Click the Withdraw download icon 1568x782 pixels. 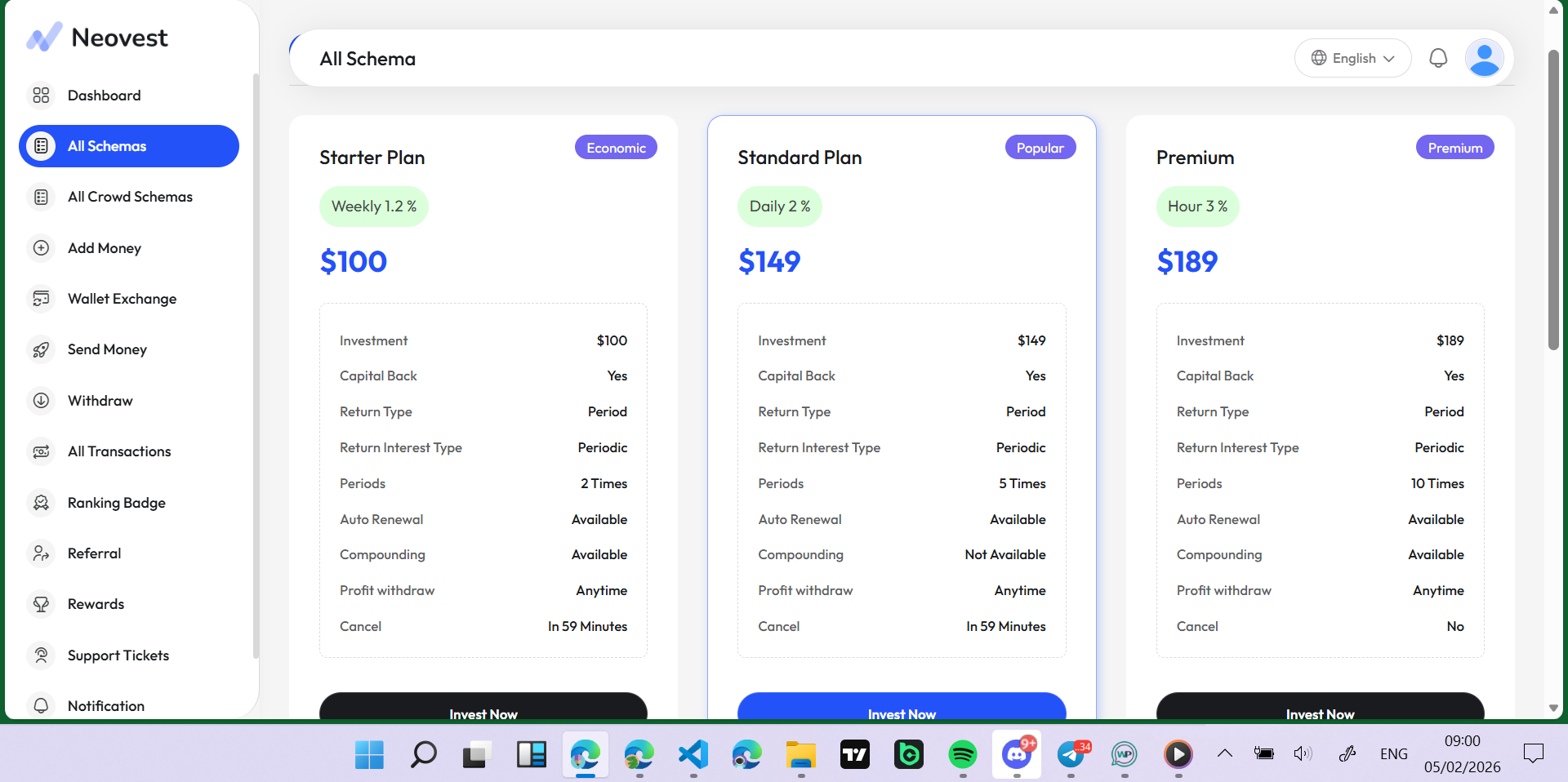(41, 401)
